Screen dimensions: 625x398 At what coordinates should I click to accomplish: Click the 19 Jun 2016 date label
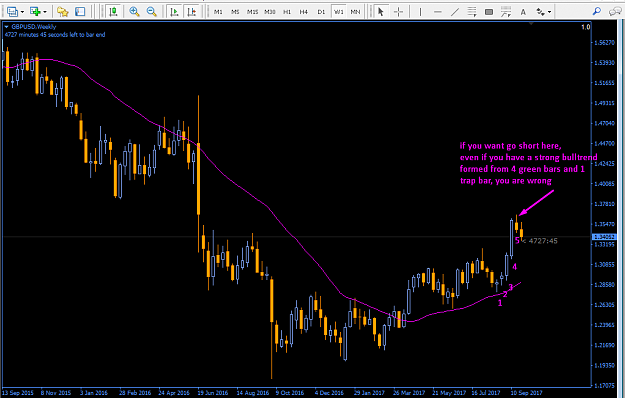pyautogui.click(x=213, y=392)
